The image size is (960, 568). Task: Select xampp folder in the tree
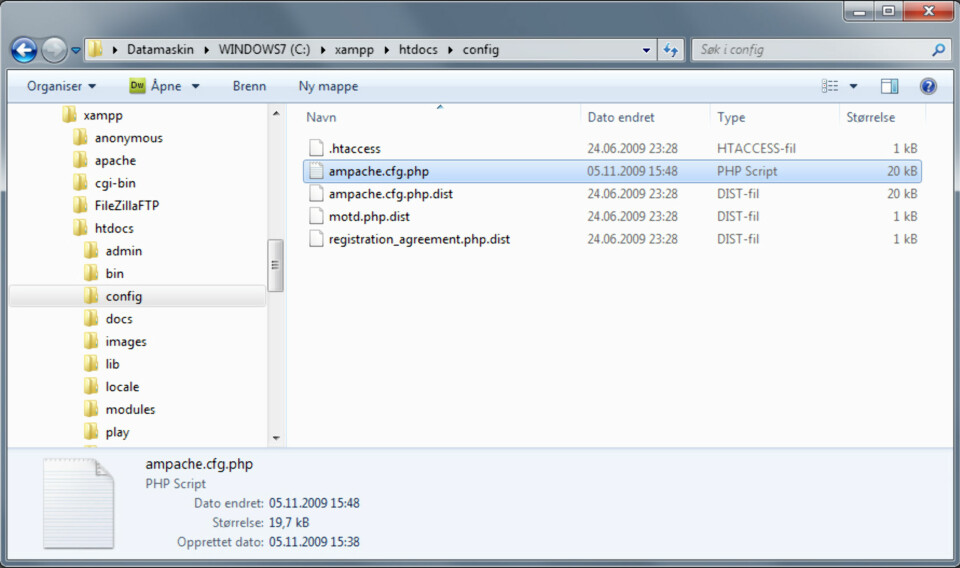tap(103, 115)
